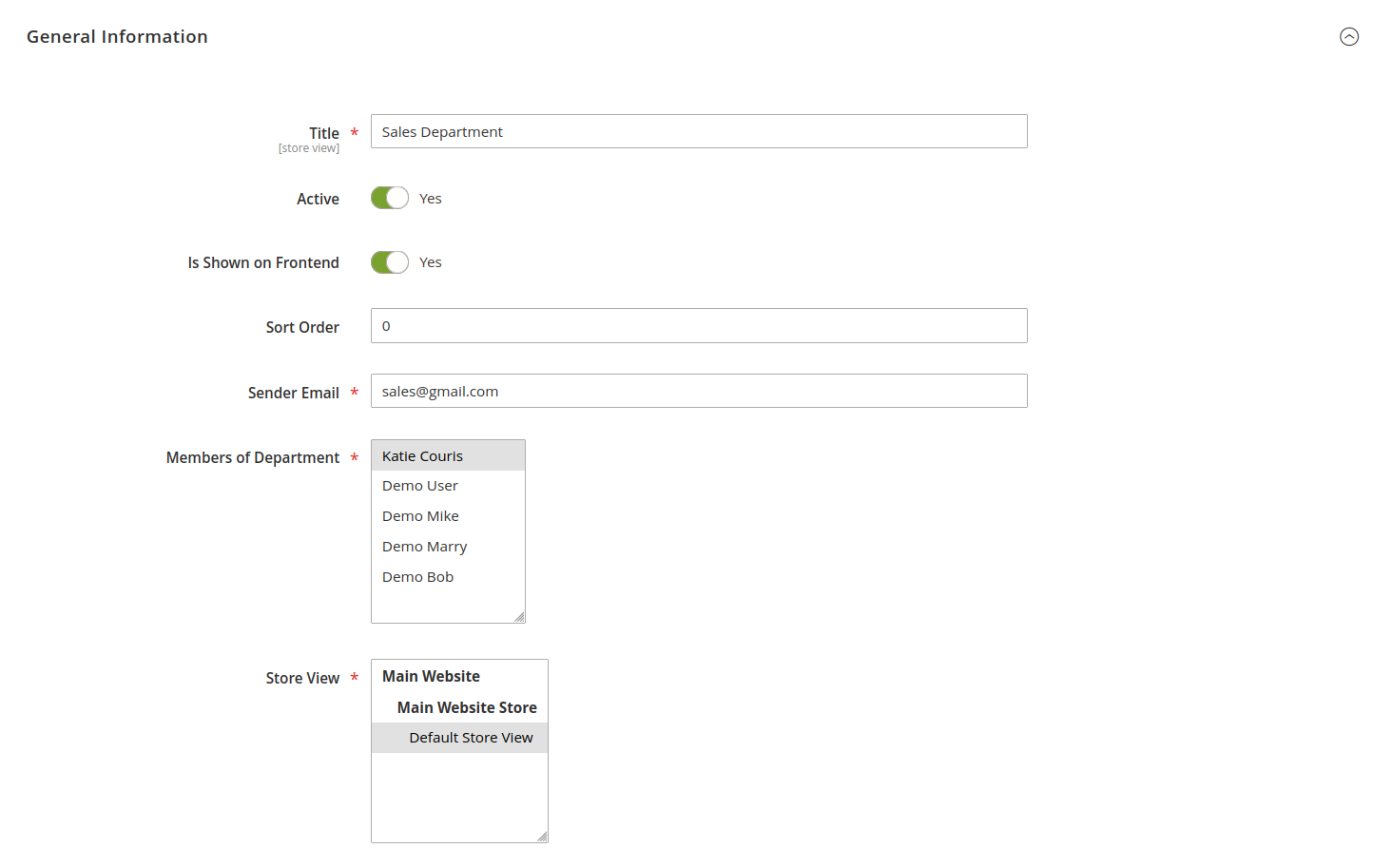Pick Demo Marry in members list
The width and height of the screenshot is (1392, 868).
tap(424, 547)
